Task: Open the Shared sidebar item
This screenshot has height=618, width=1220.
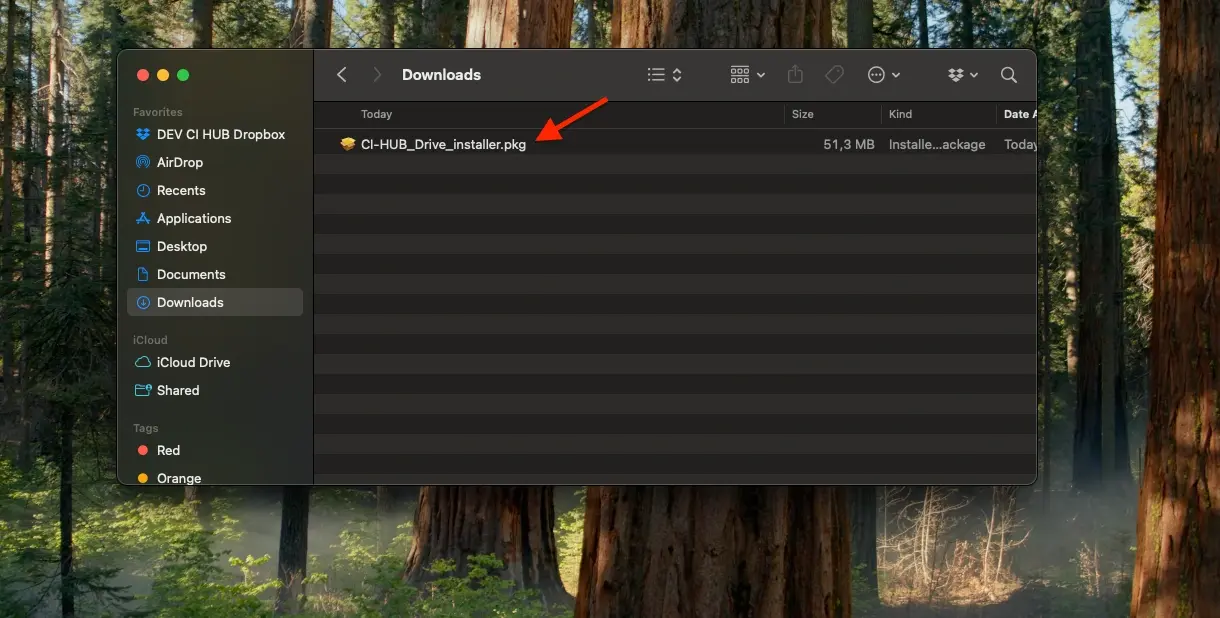Action: click(x=215, y=390)
